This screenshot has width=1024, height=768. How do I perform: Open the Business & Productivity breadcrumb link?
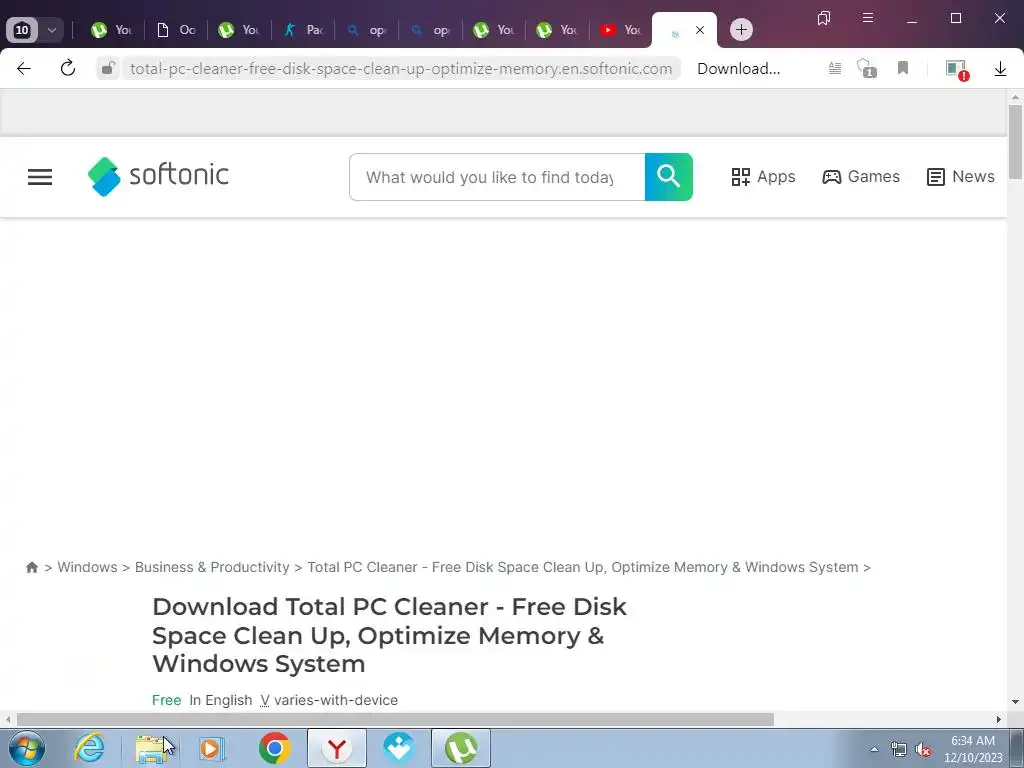pyautogui.click(x=212, y=567)
